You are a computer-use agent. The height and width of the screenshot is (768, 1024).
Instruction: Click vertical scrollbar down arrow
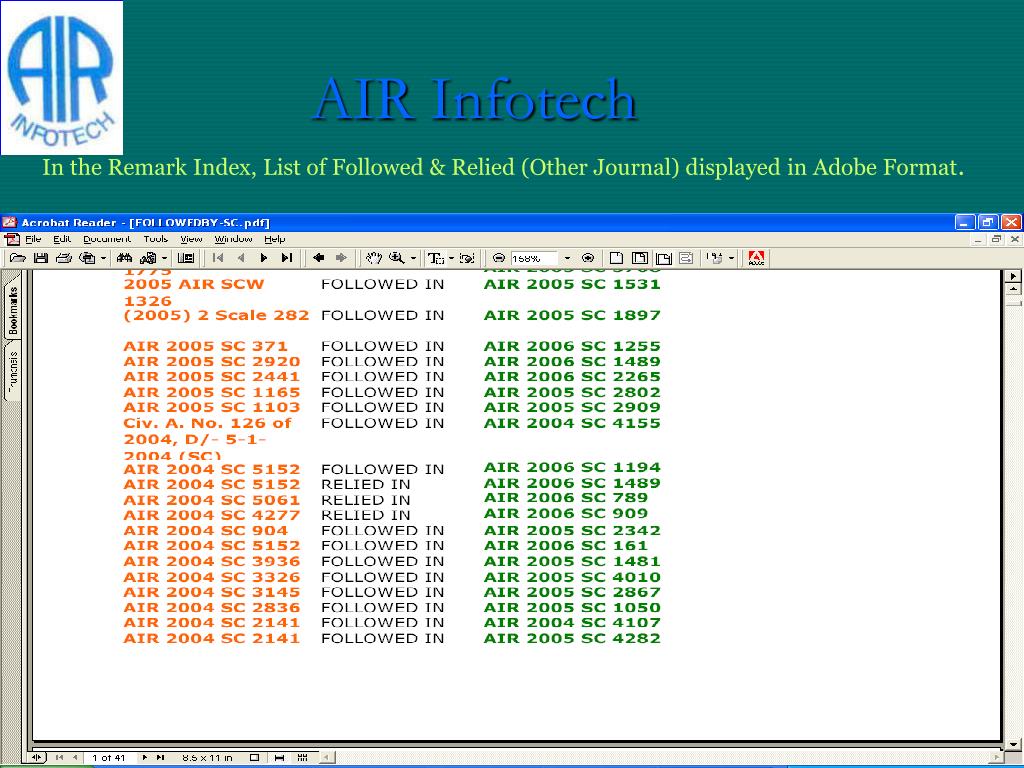pyautogui.click(x=1013, y=744)
